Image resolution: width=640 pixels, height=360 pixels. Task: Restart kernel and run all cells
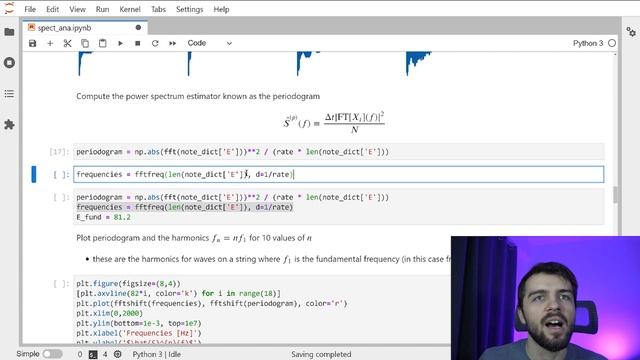(173, 43)
